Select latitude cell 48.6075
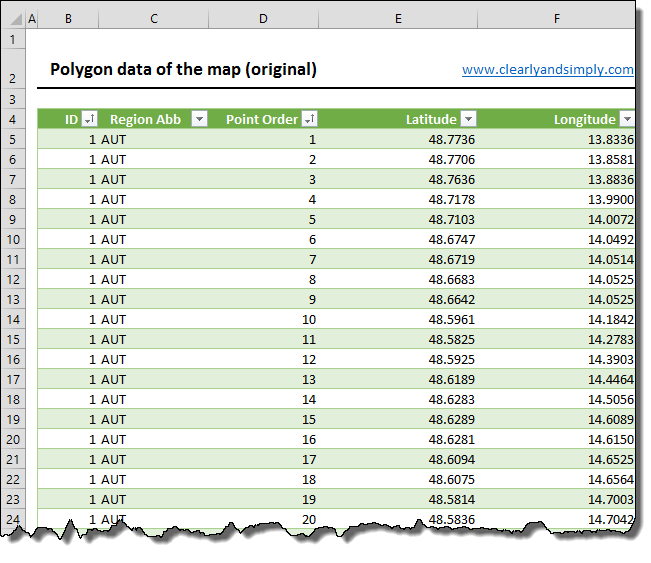The width and height of the screenshot is (651, 563). [x=398, y=479]
